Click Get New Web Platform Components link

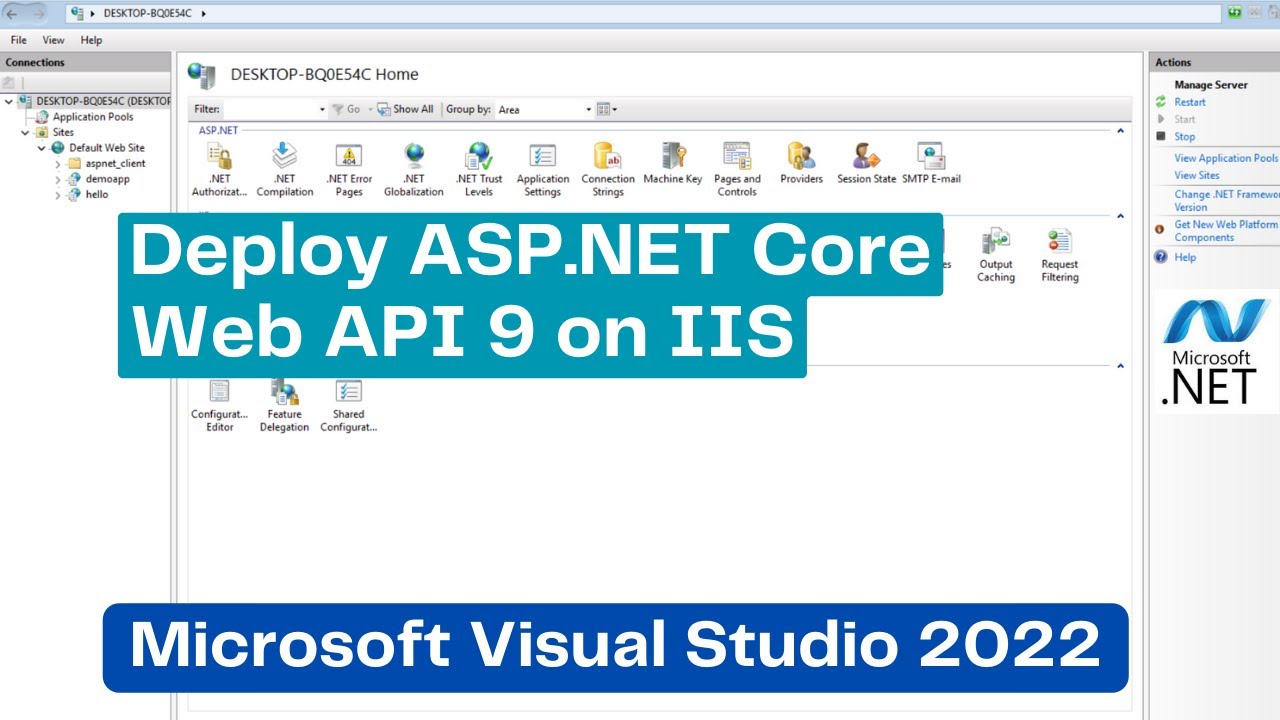click(x=1226, y=231)
